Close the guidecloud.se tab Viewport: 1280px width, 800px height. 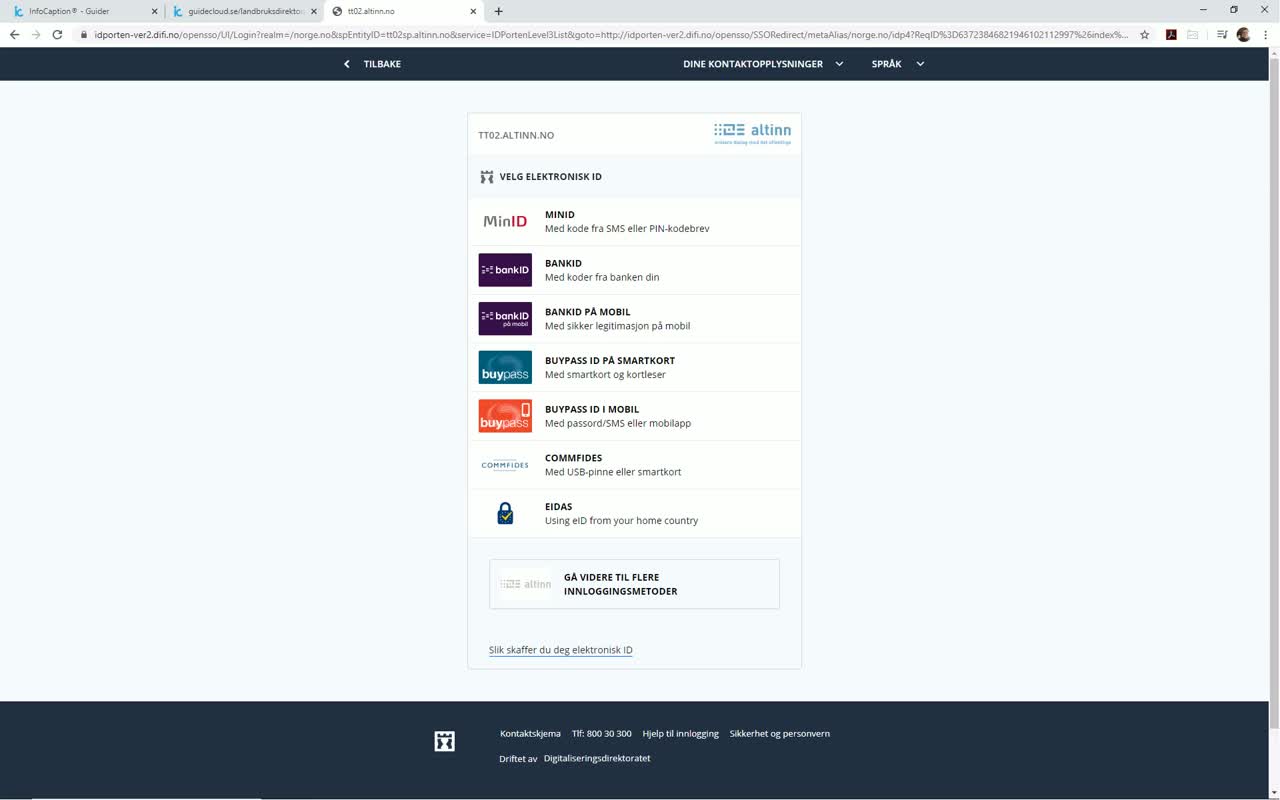(314, 11)
